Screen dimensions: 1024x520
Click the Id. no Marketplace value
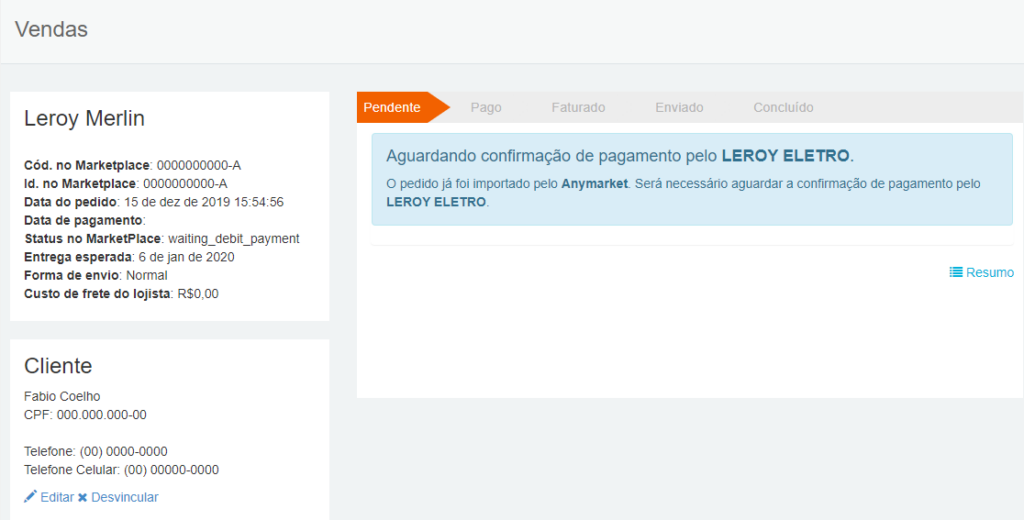pyautogui.click(x=185, y=184)
